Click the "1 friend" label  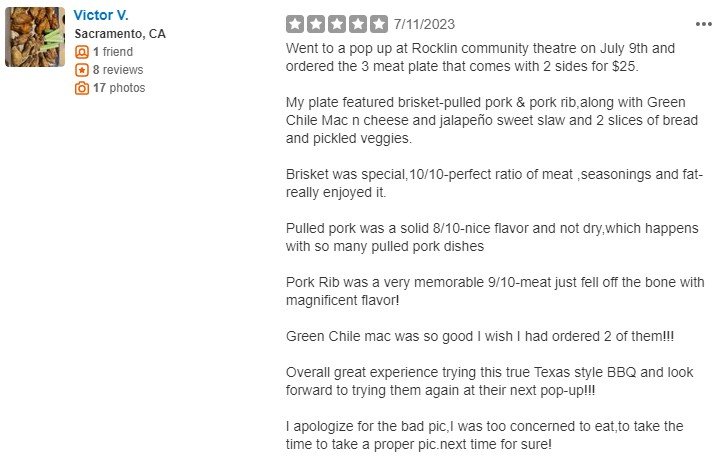coord(113,52)
